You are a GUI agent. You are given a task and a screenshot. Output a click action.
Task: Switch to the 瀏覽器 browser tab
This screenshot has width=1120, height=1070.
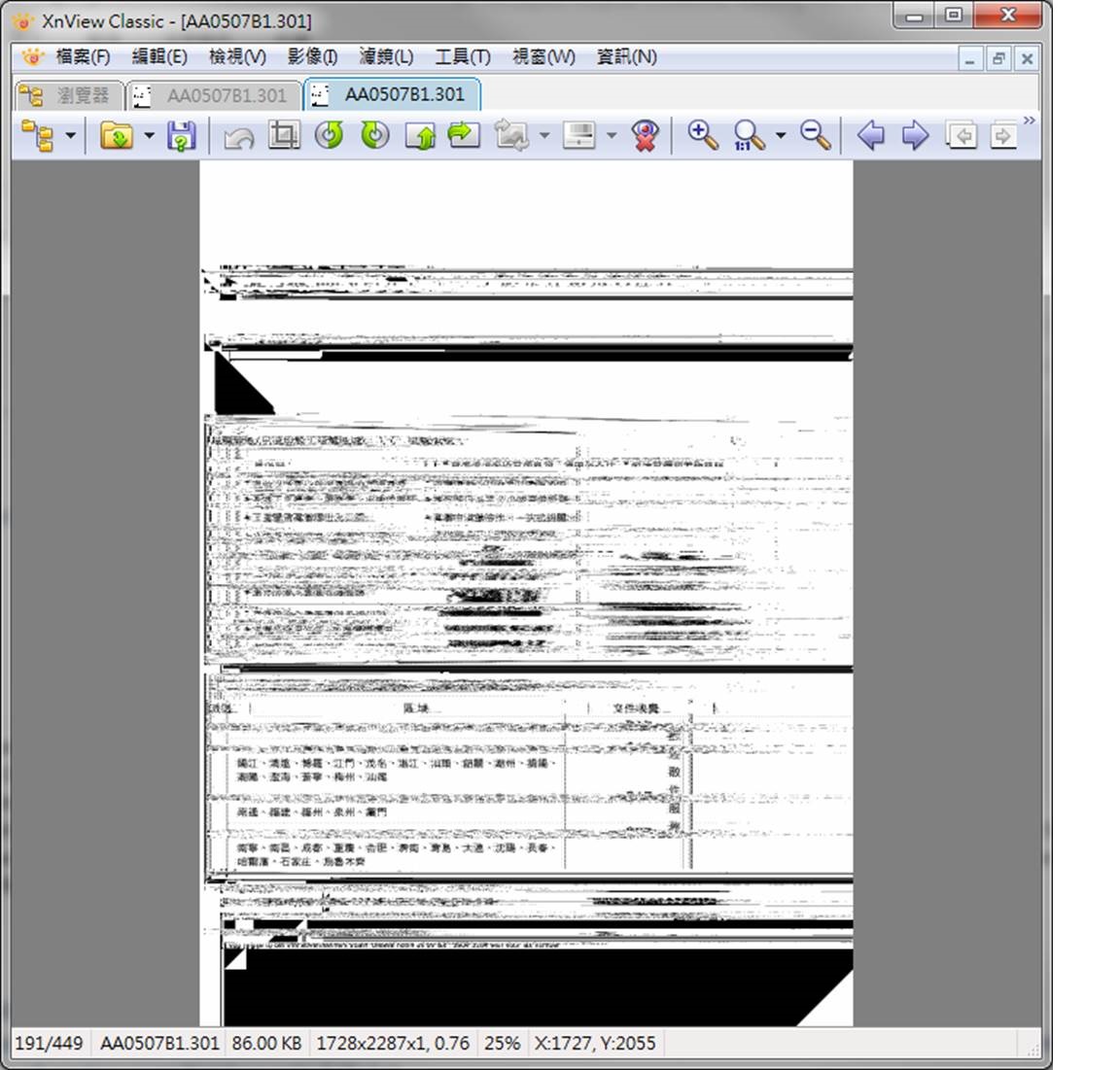point(69,95)
